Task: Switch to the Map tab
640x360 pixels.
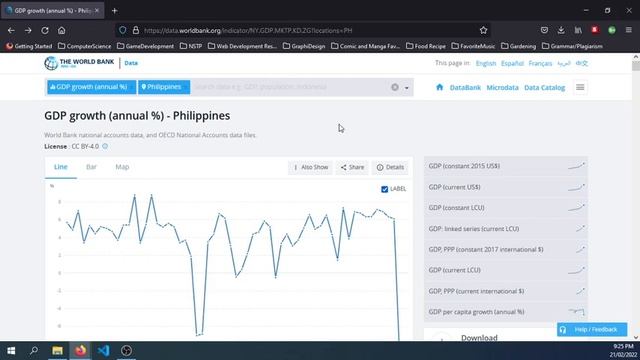Action: (122, 167)
